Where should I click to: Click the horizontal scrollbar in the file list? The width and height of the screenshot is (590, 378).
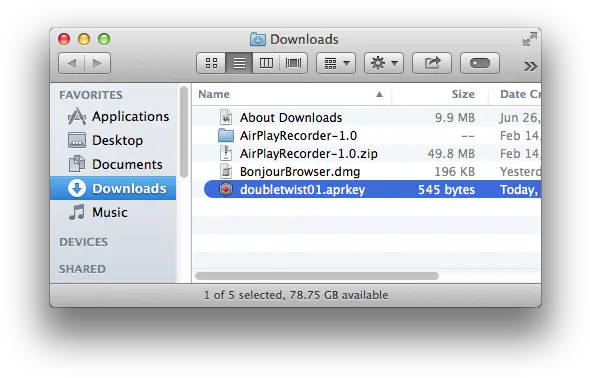click(x=317, y=276)
